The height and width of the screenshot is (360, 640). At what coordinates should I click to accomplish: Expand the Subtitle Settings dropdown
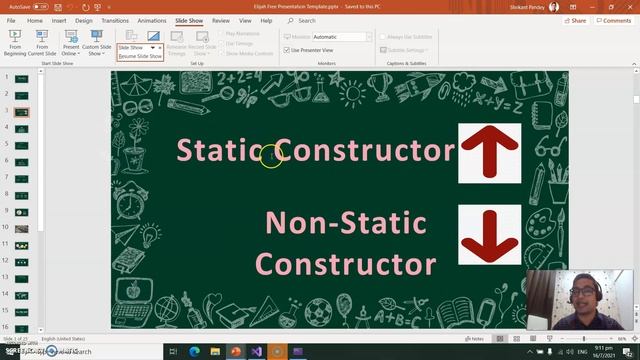(427, 50)
